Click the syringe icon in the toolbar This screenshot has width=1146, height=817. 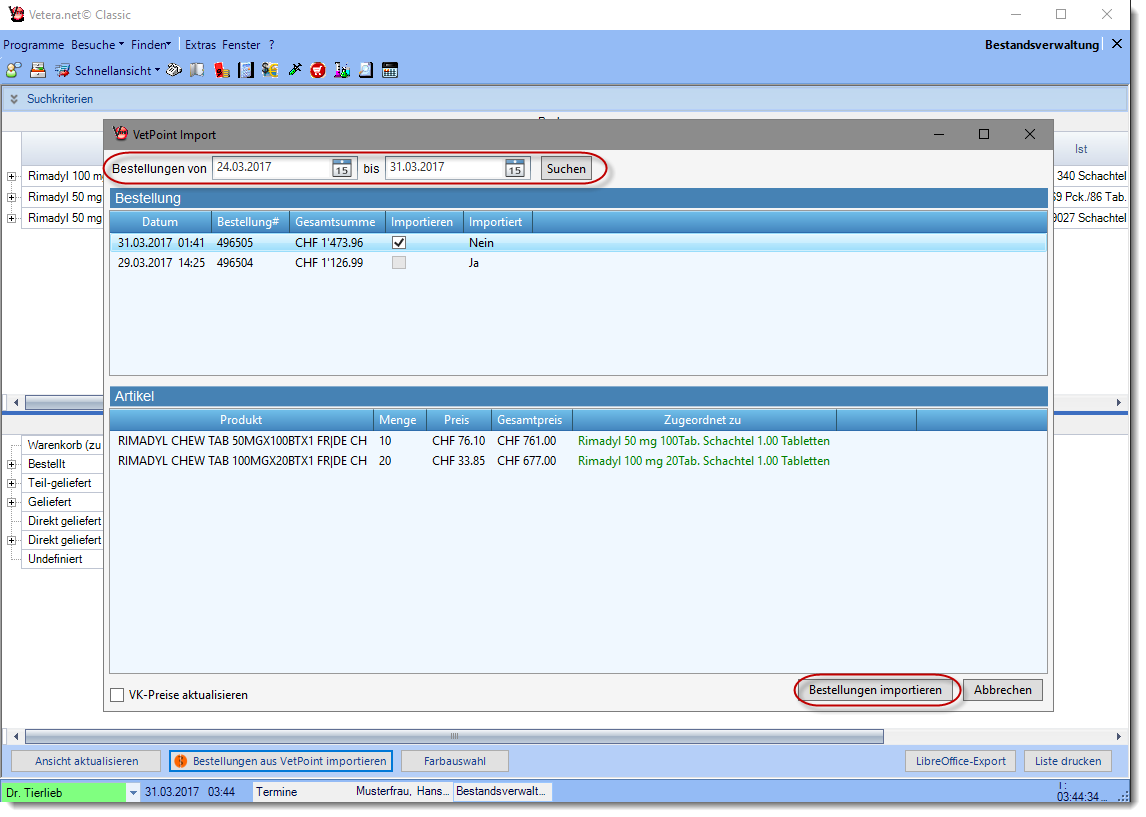(x=295, y=70)
